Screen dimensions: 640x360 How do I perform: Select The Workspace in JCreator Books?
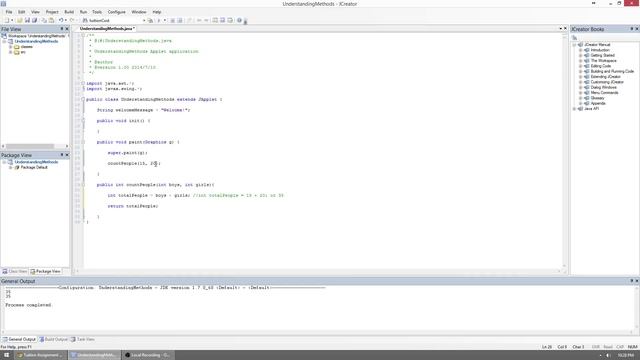pos(603,60)
